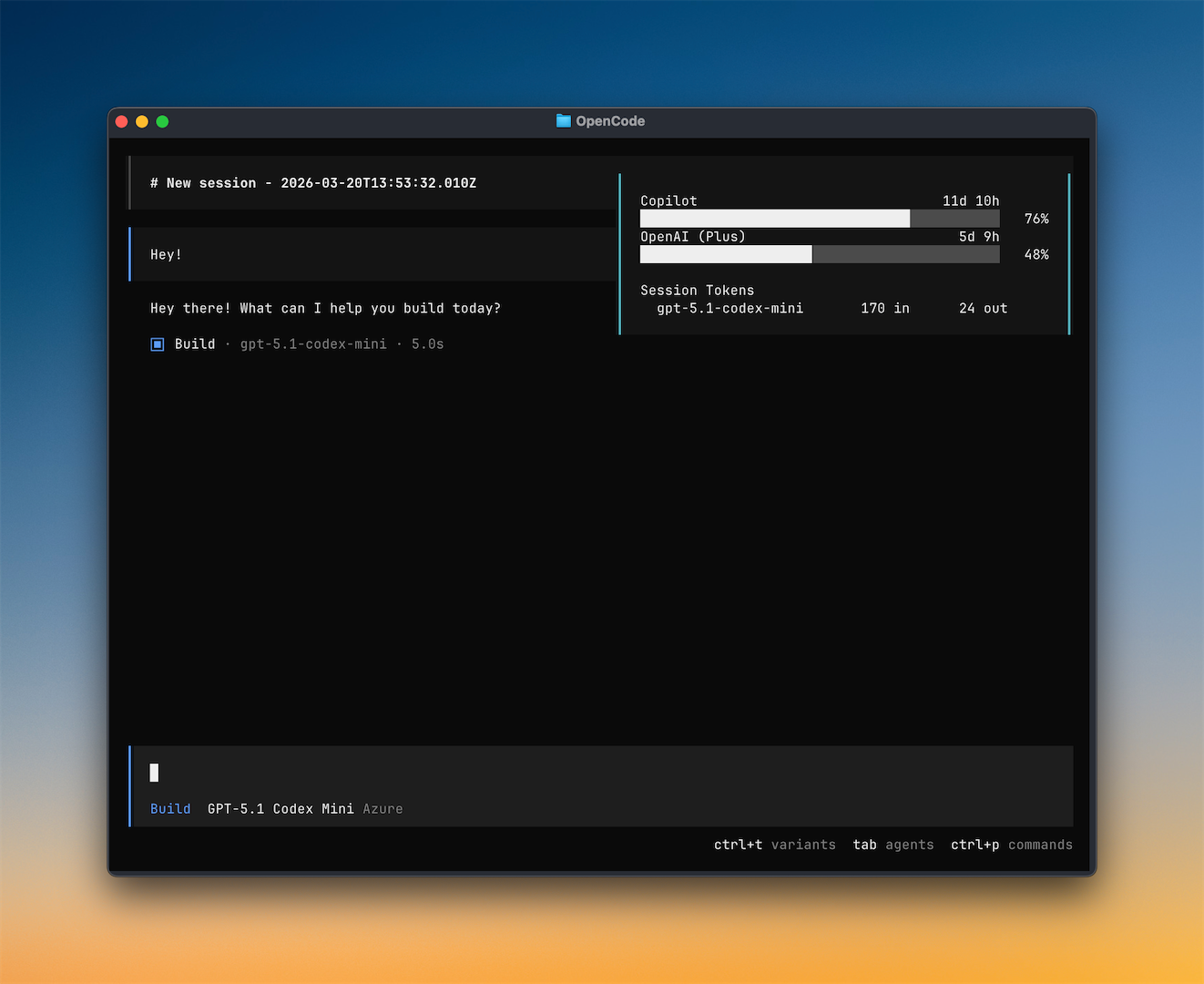
Task: Click the folder icon in the OpenCode title bar
Action: click(563, 120)
